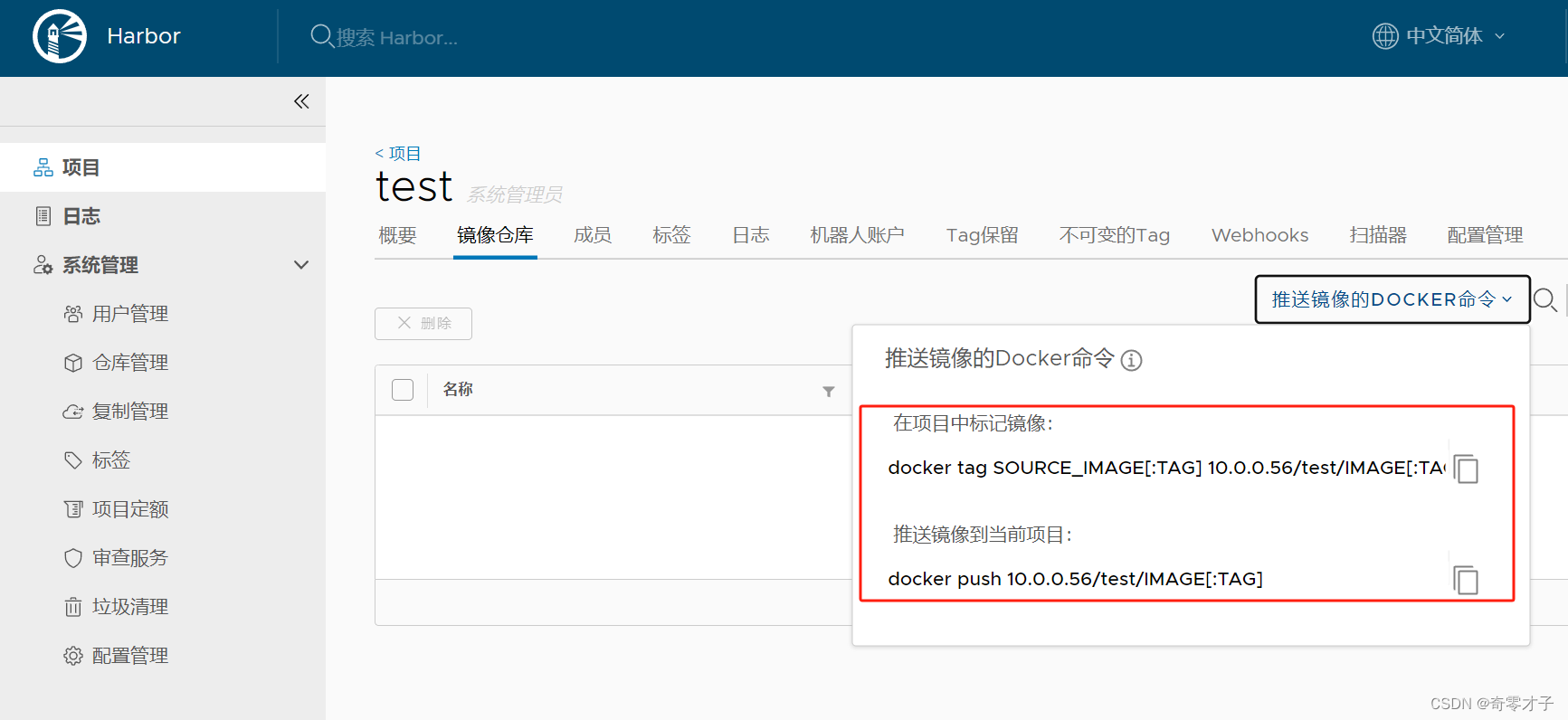The width and height of the screenshot is (1568, 720).
Task: Toggle the select-all checkbox in table header
Action: coord(403,390)
